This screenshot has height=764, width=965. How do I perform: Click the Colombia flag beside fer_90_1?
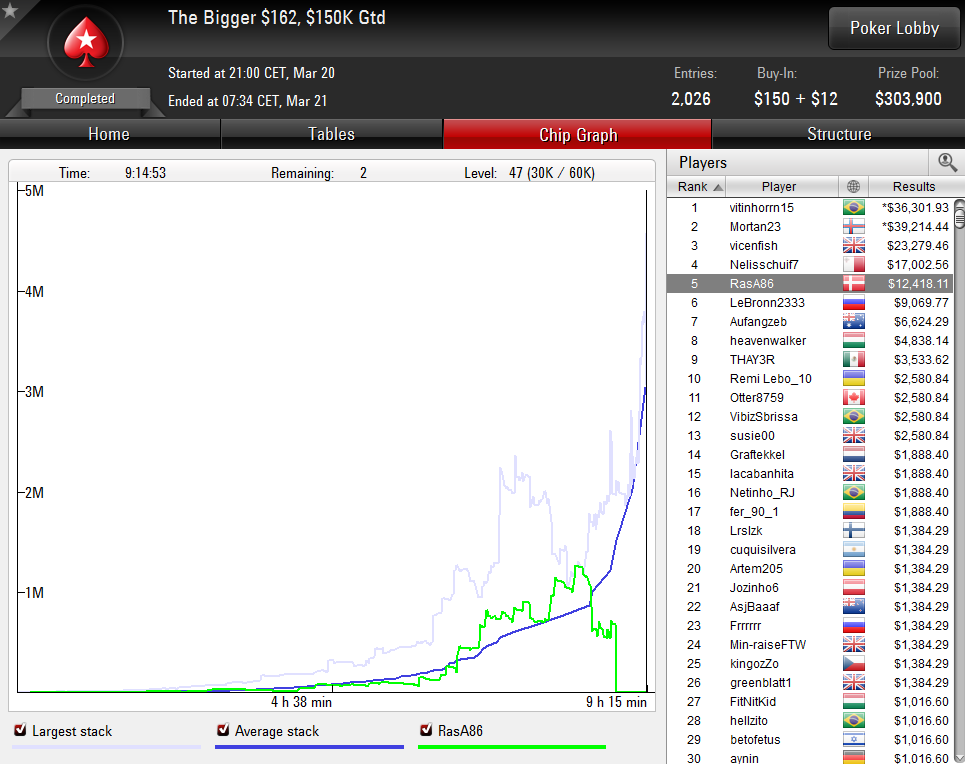(854, 512)
